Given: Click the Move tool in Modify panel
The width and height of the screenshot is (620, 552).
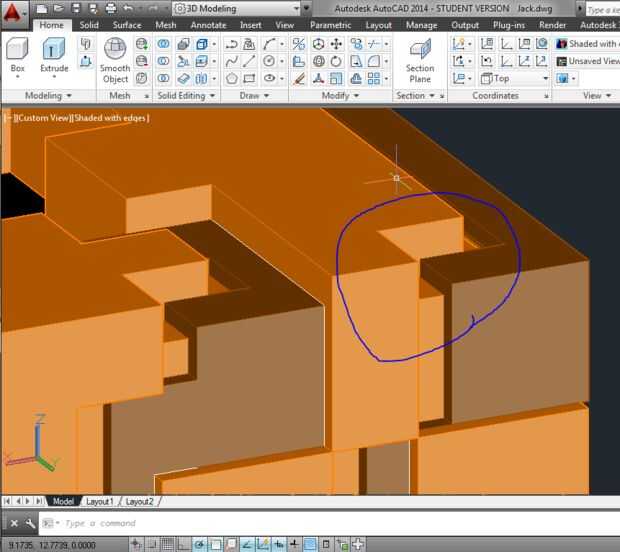Looking at the screenshot, I should coord(336,44).
